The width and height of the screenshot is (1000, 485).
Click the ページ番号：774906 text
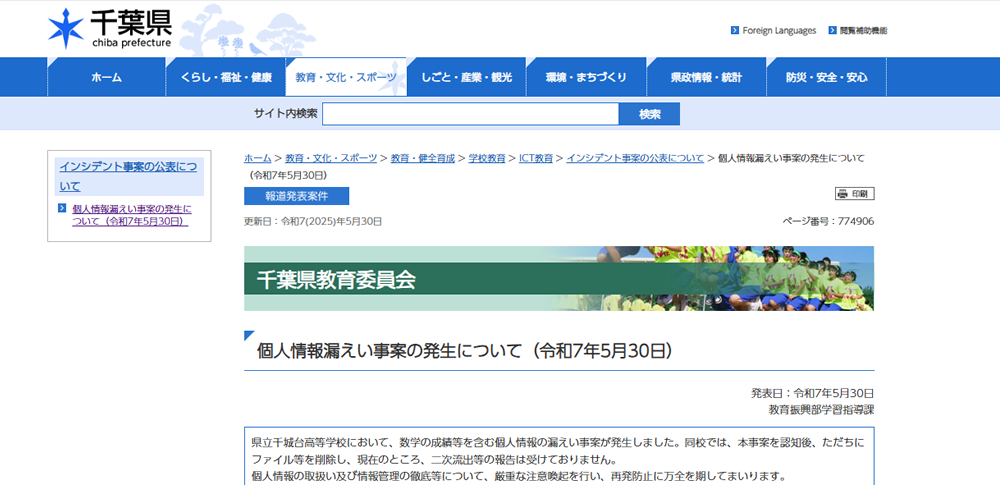828,221
